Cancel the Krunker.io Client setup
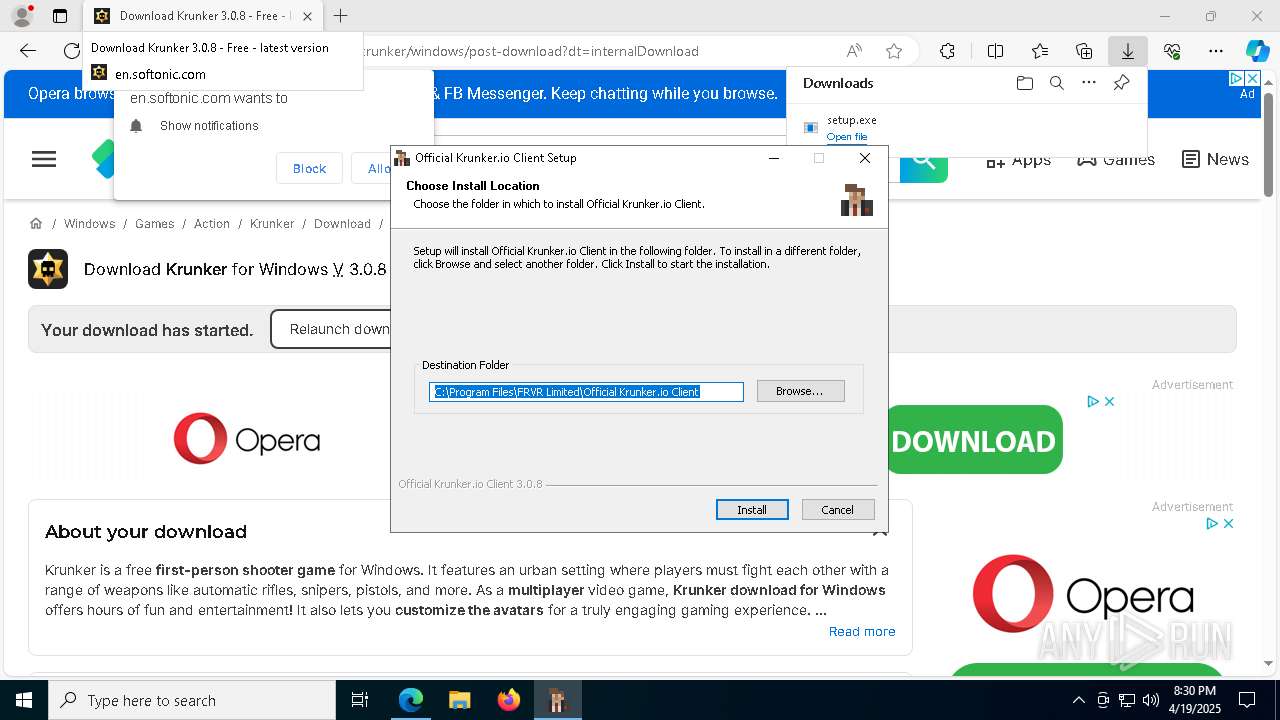 [838, 510]
